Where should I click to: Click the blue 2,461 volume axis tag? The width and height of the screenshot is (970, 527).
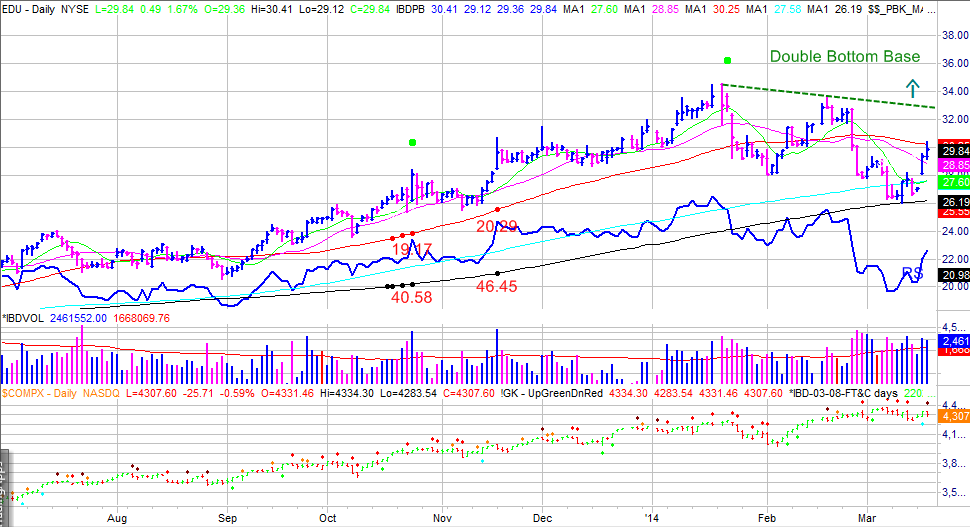pyautogui.click(x=955, y=341)
